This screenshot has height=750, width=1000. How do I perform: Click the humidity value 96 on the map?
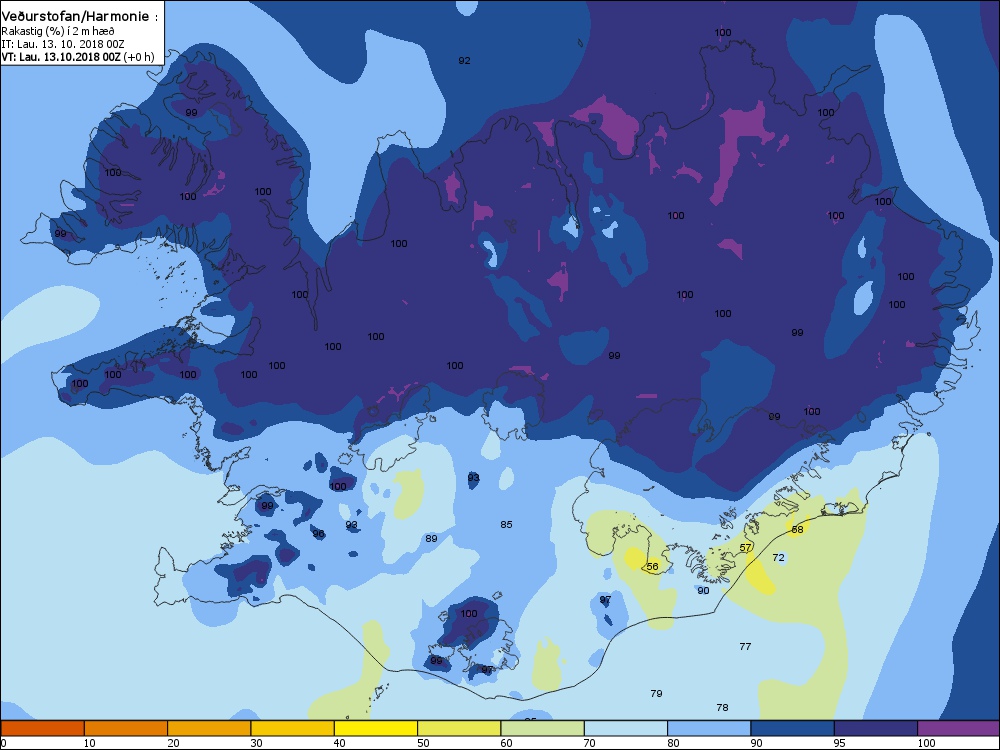318,534
